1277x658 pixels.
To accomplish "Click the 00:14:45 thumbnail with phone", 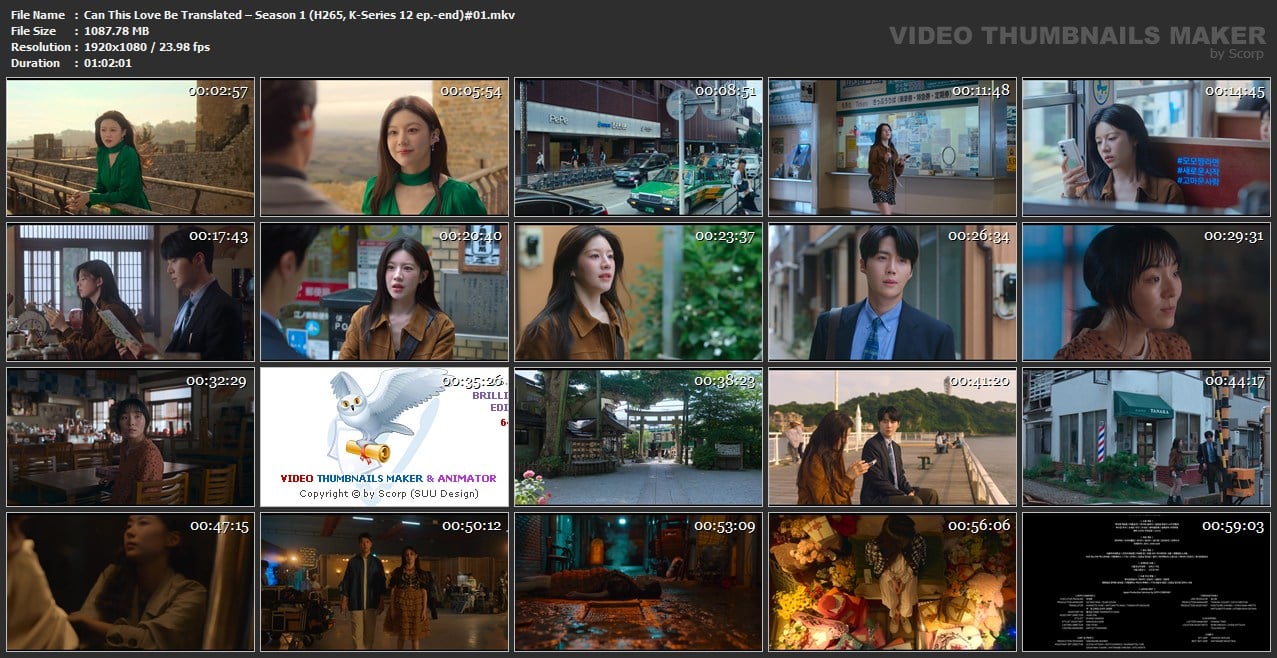I will tap(1146, 147).
